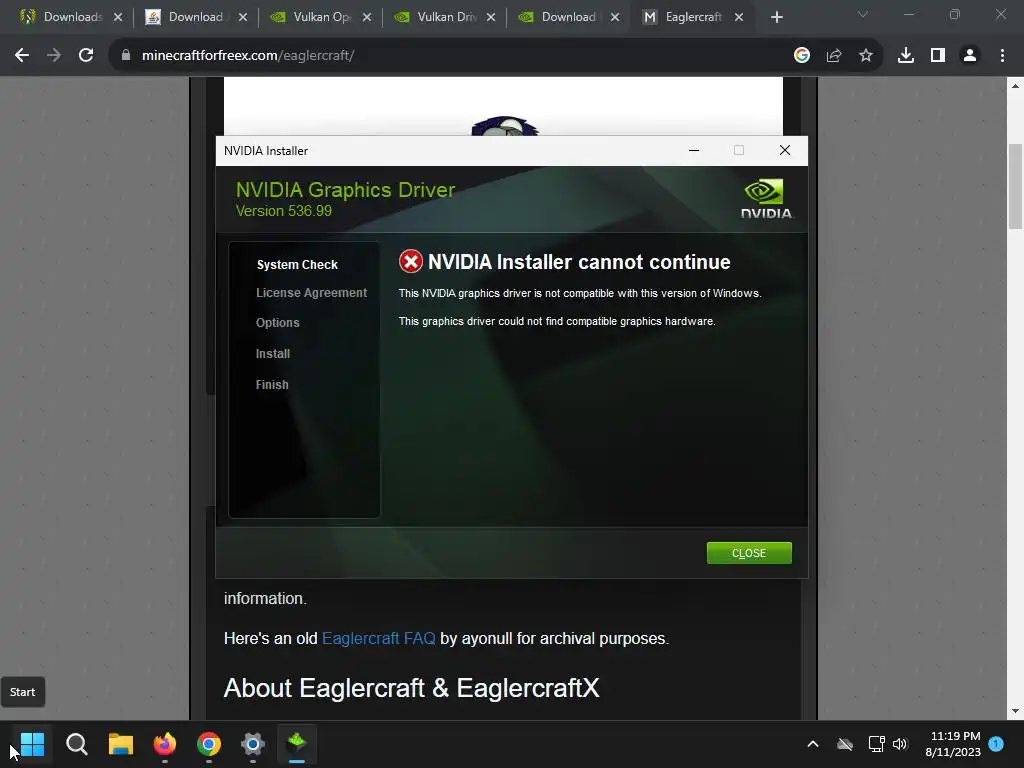Click the red error icon beside 'cannot continue'
This screenshot has height=768, width=1024.
(x=411, y=262)
